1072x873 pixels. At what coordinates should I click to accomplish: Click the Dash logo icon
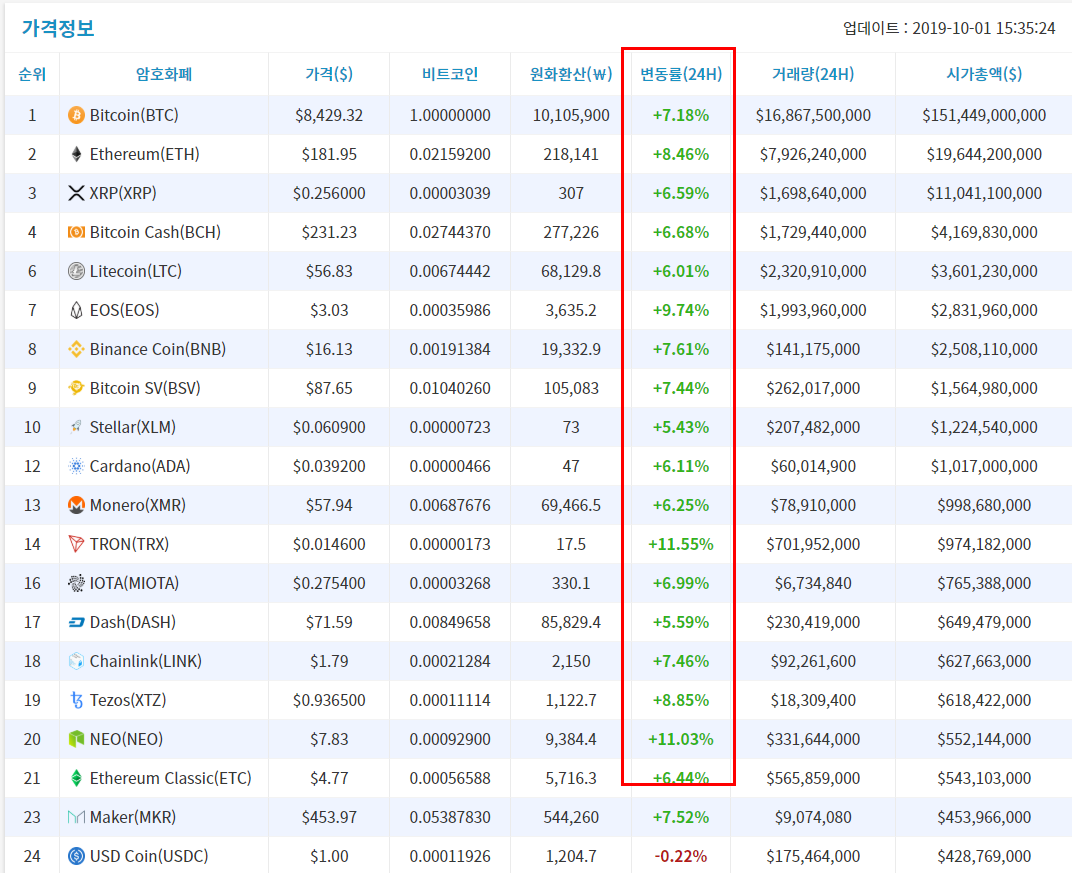pyautogui.click(x=76, y=621)
